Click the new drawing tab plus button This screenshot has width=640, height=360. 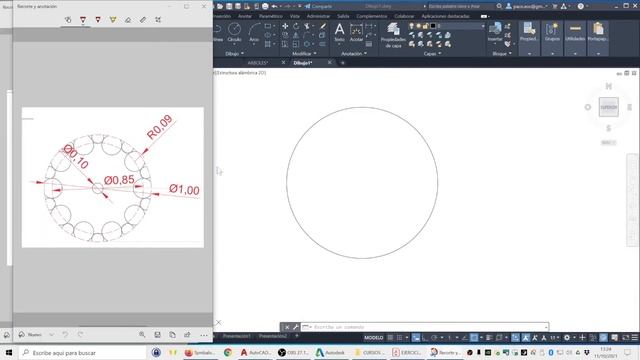click(343, 63)
